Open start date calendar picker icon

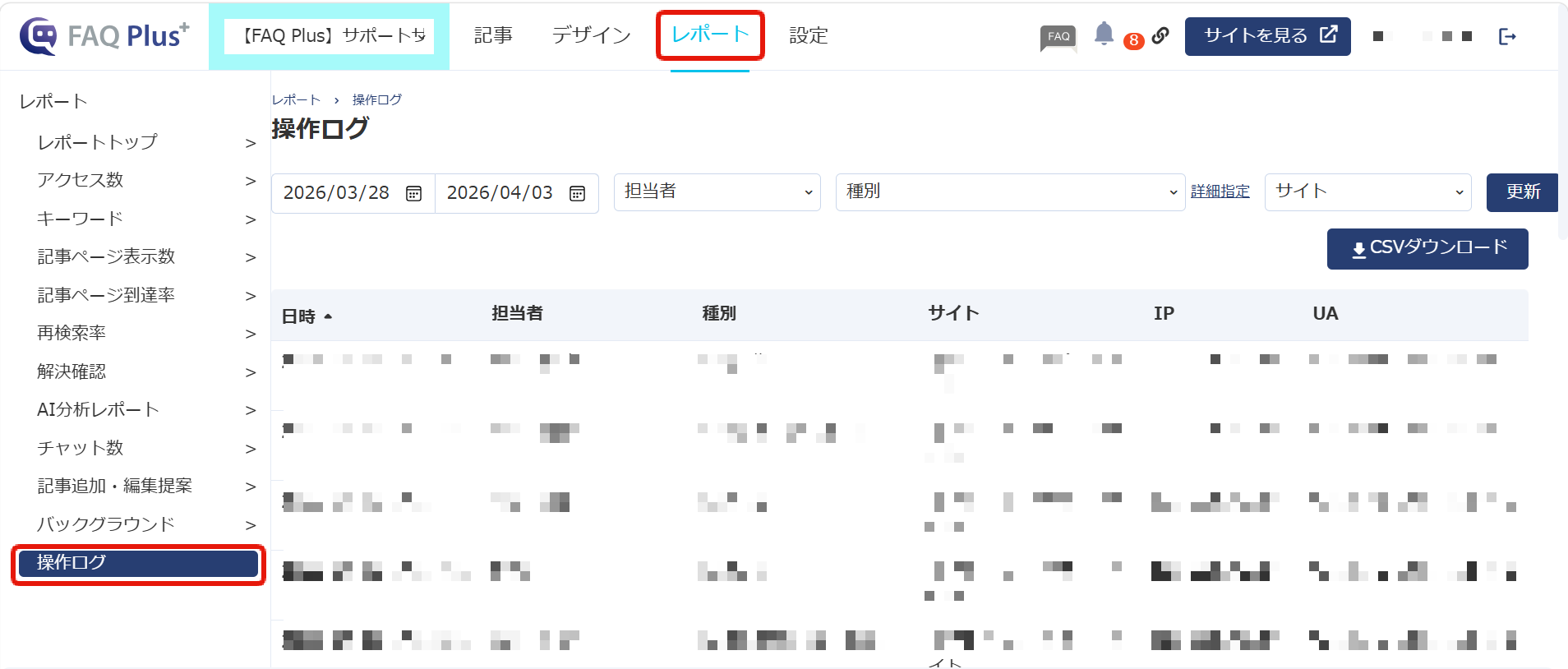tap(413, 193)
